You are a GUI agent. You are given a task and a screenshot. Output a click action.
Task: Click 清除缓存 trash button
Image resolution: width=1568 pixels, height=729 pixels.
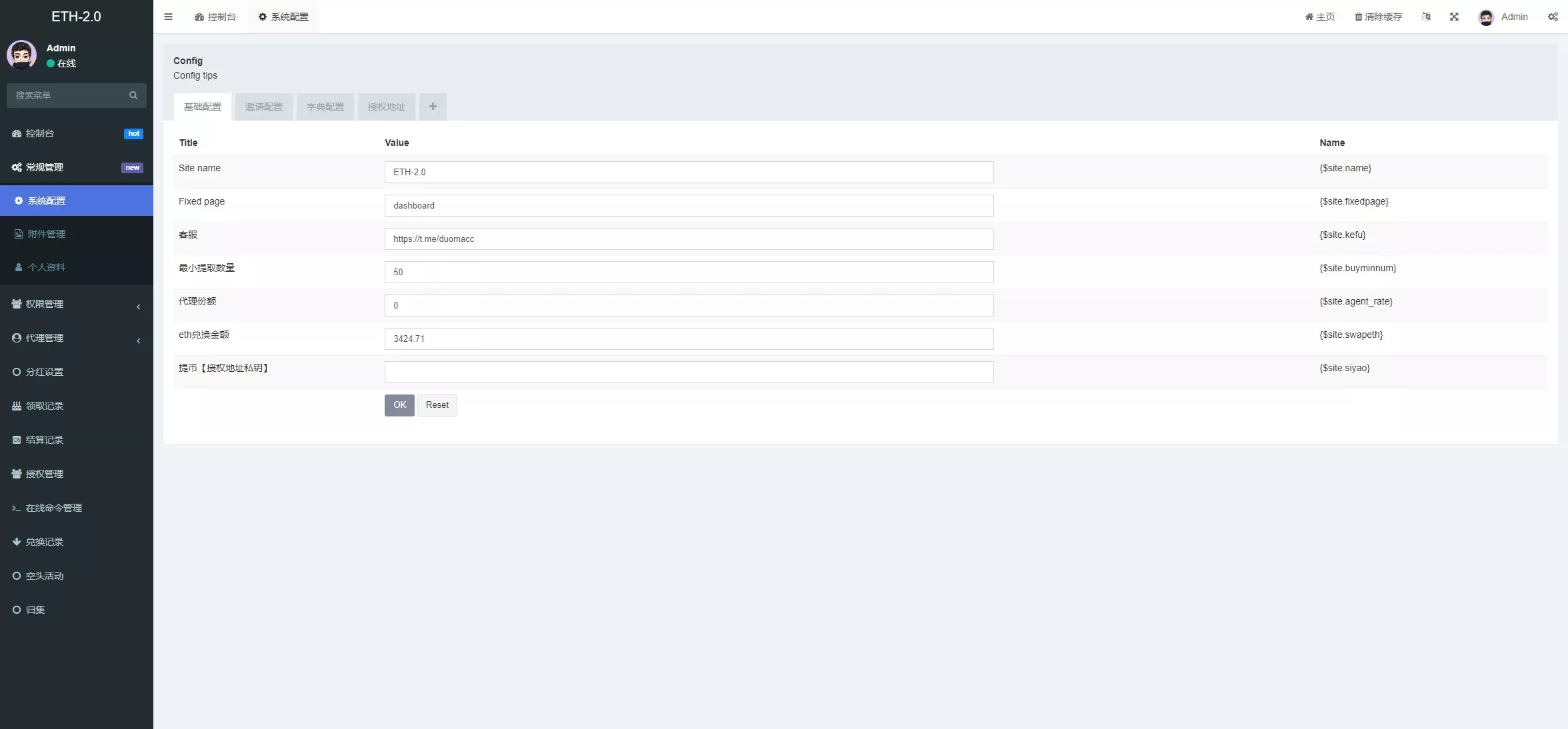1378,17
